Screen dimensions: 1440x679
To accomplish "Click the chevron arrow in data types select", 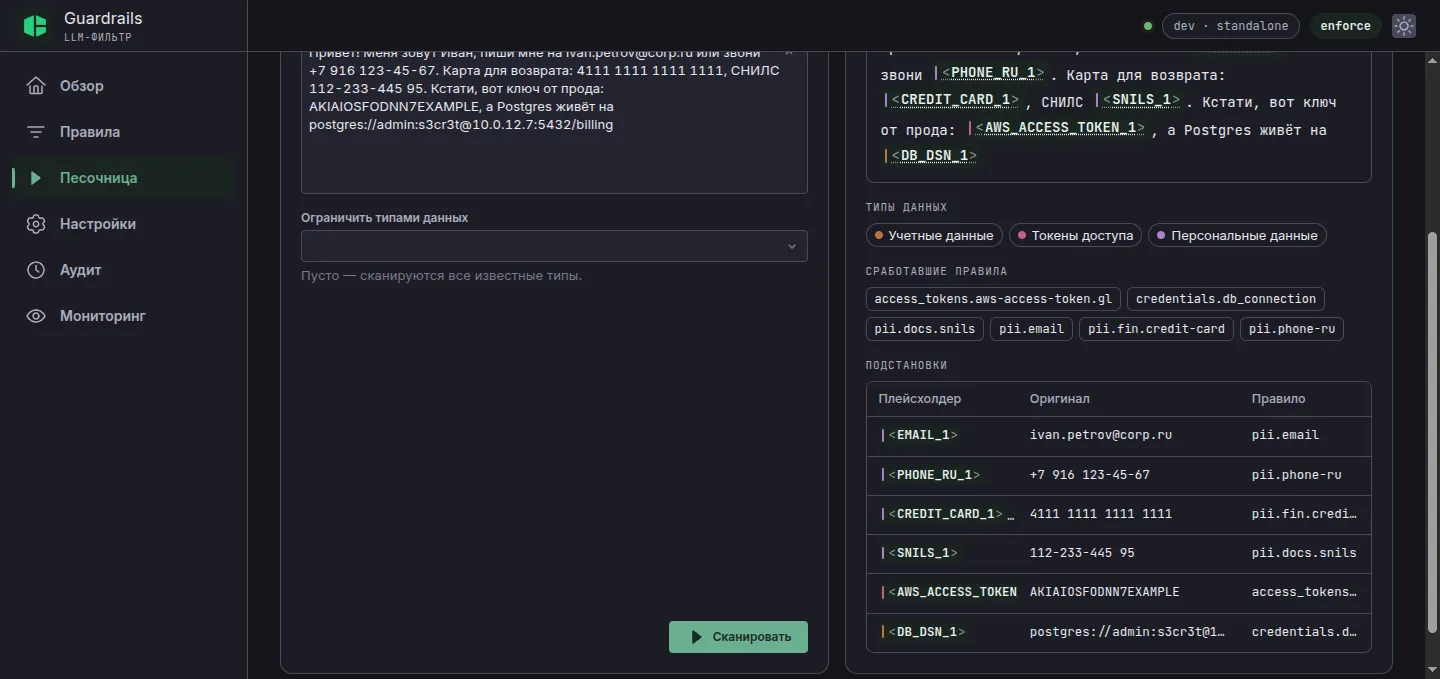I will click(791, 246).
